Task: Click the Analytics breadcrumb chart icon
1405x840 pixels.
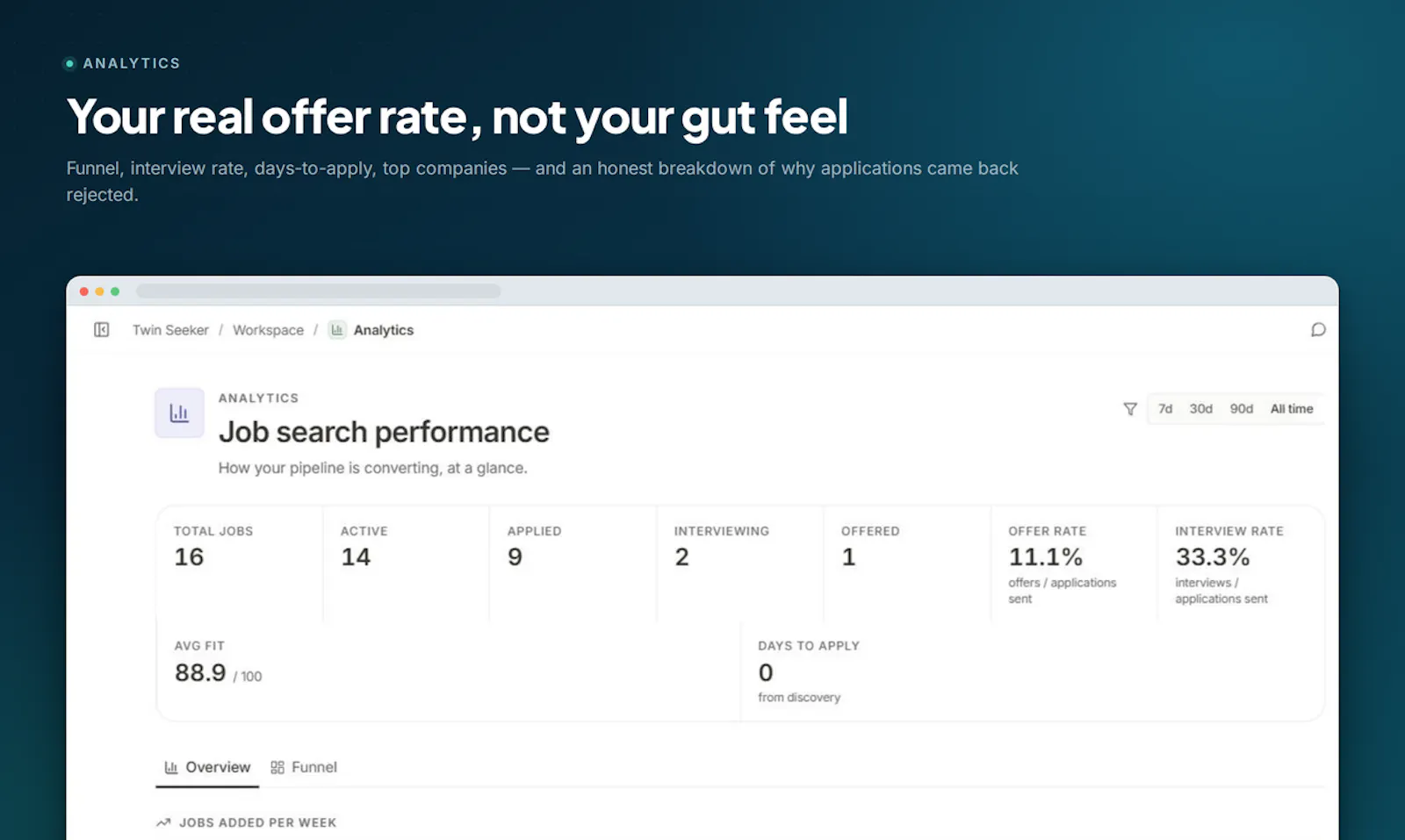Action: pyautogui.click(x=337, y=330)
